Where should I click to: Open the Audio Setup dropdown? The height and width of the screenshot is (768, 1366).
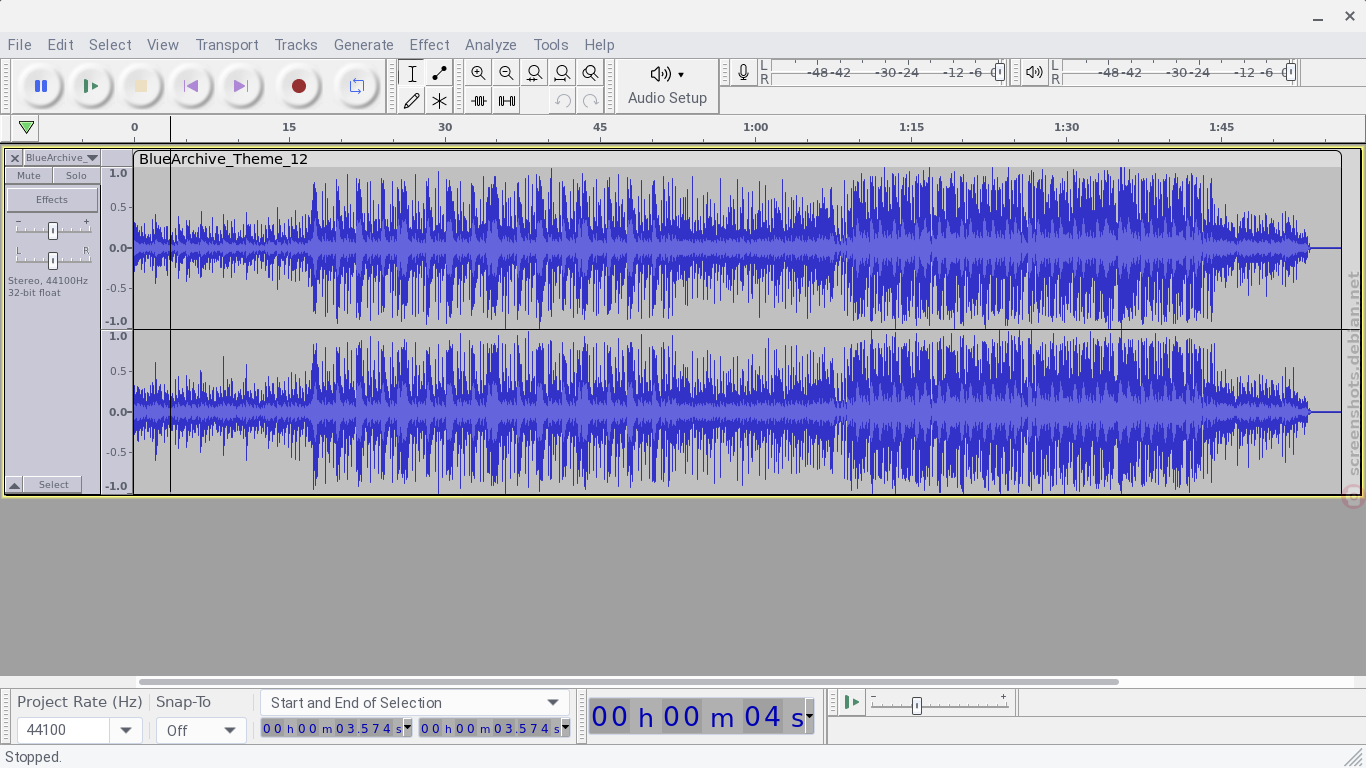667,86
